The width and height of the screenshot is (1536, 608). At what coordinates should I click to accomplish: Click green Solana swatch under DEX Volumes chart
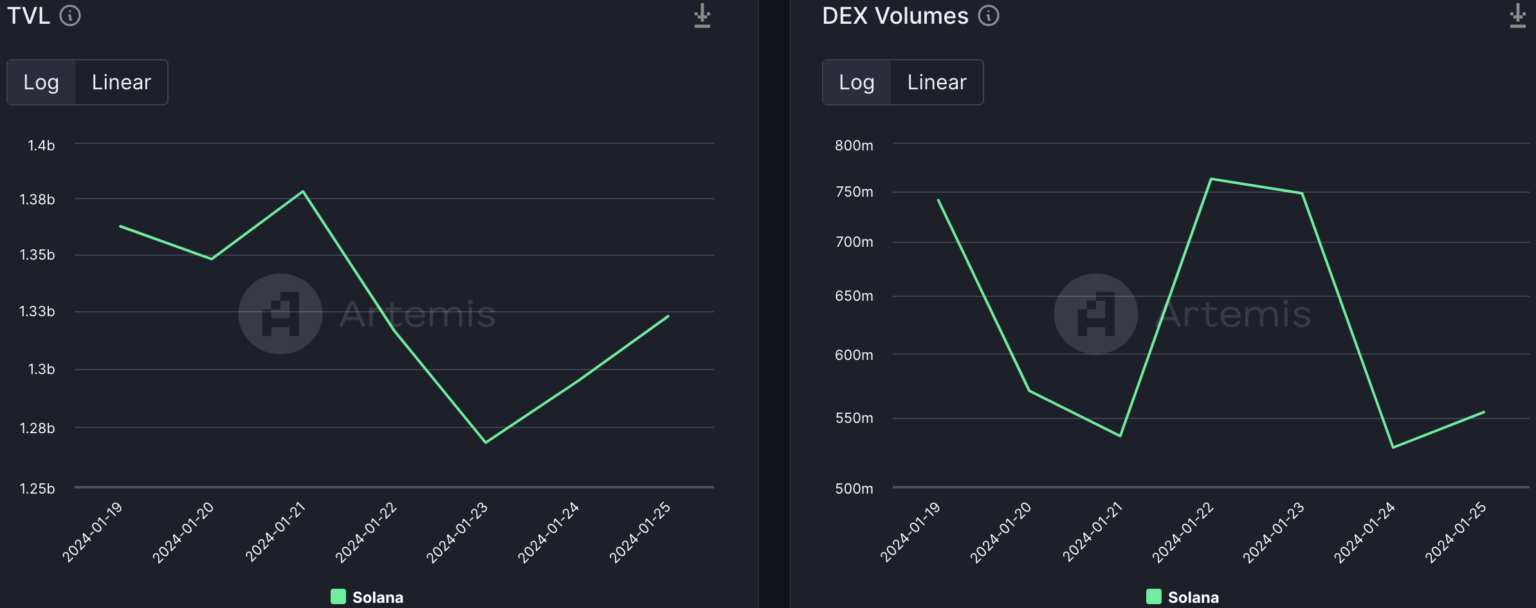(x=1154, y=597)
